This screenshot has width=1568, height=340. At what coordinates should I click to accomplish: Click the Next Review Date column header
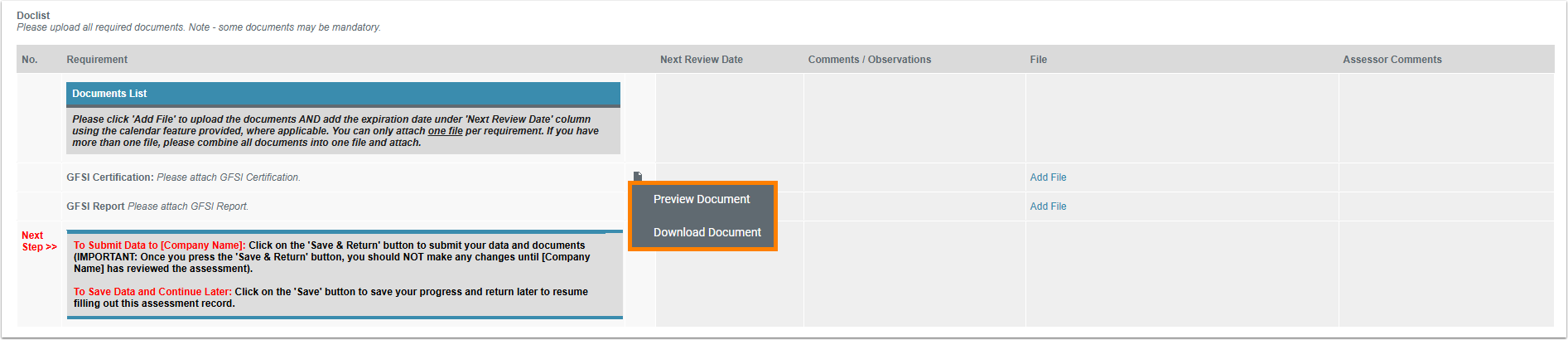[x=701, y=60]
